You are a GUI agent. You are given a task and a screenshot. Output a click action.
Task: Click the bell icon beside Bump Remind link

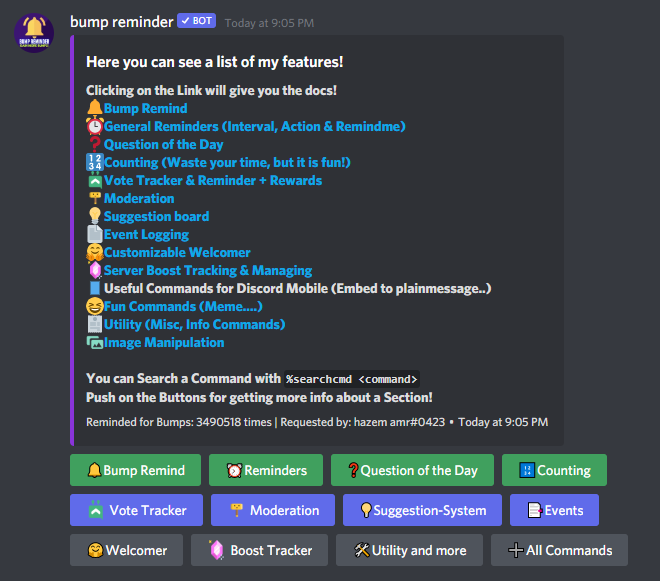pos(94,108)
